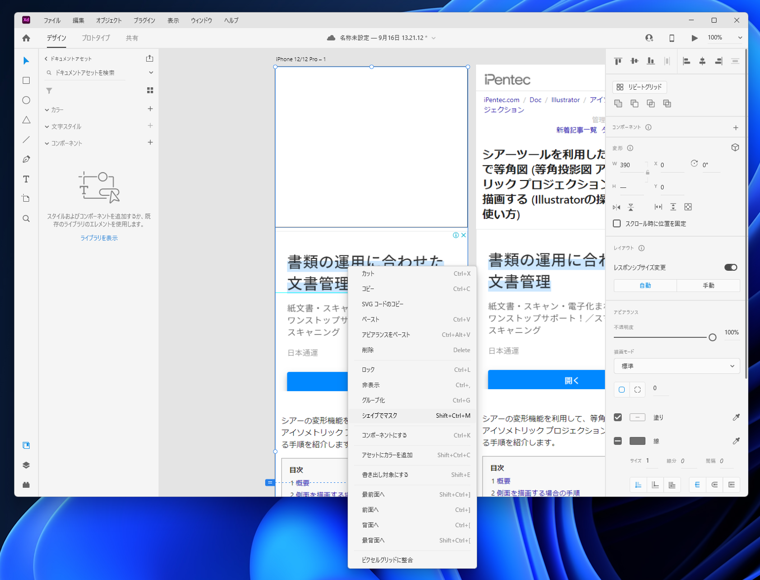The width and height of the screenshot is (760, 580).
Task: Align left edges icon
Action: 686,61
